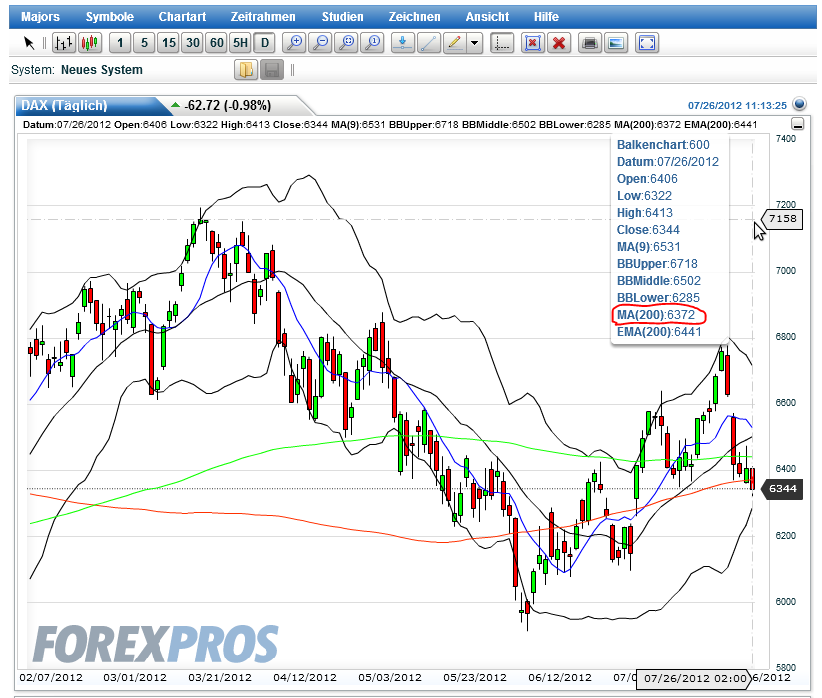
Task: Enable the 5H timeframe
Action: (238, 43)
